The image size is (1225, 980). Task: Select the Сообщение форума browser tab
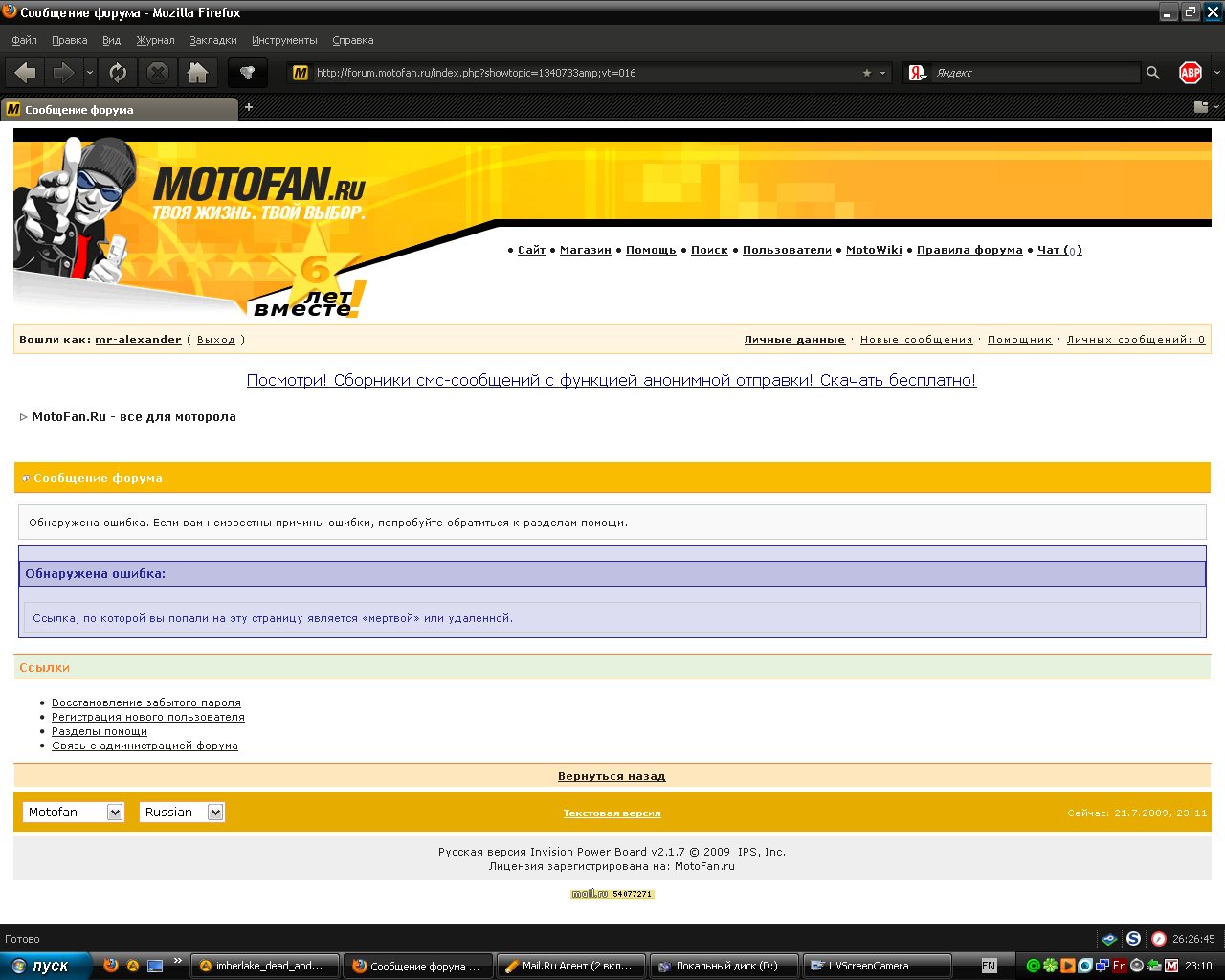119,109
